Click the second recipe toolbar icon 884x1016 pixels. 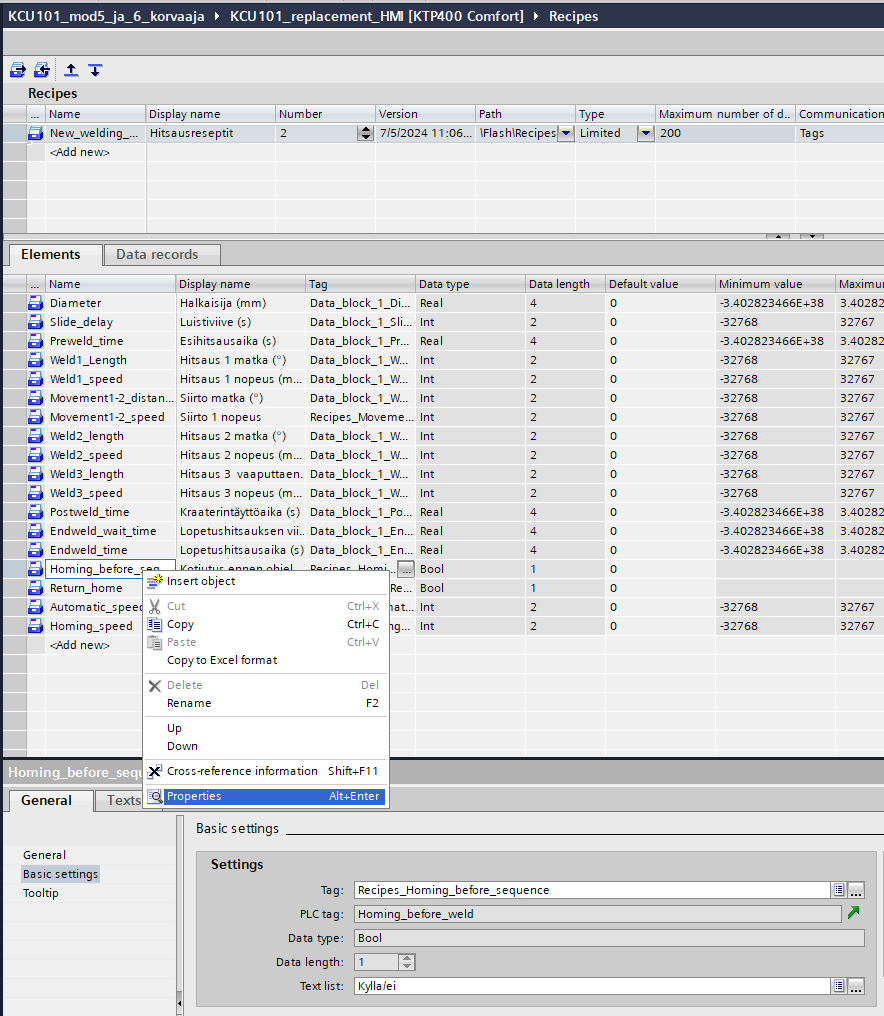pos(41,70)
